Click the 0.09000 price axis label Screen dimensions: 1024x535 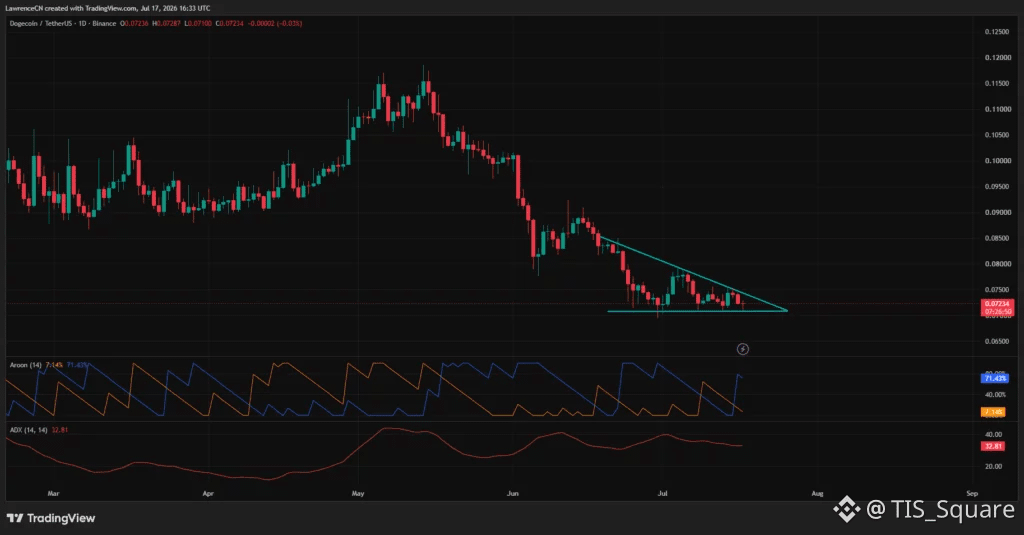997,212
